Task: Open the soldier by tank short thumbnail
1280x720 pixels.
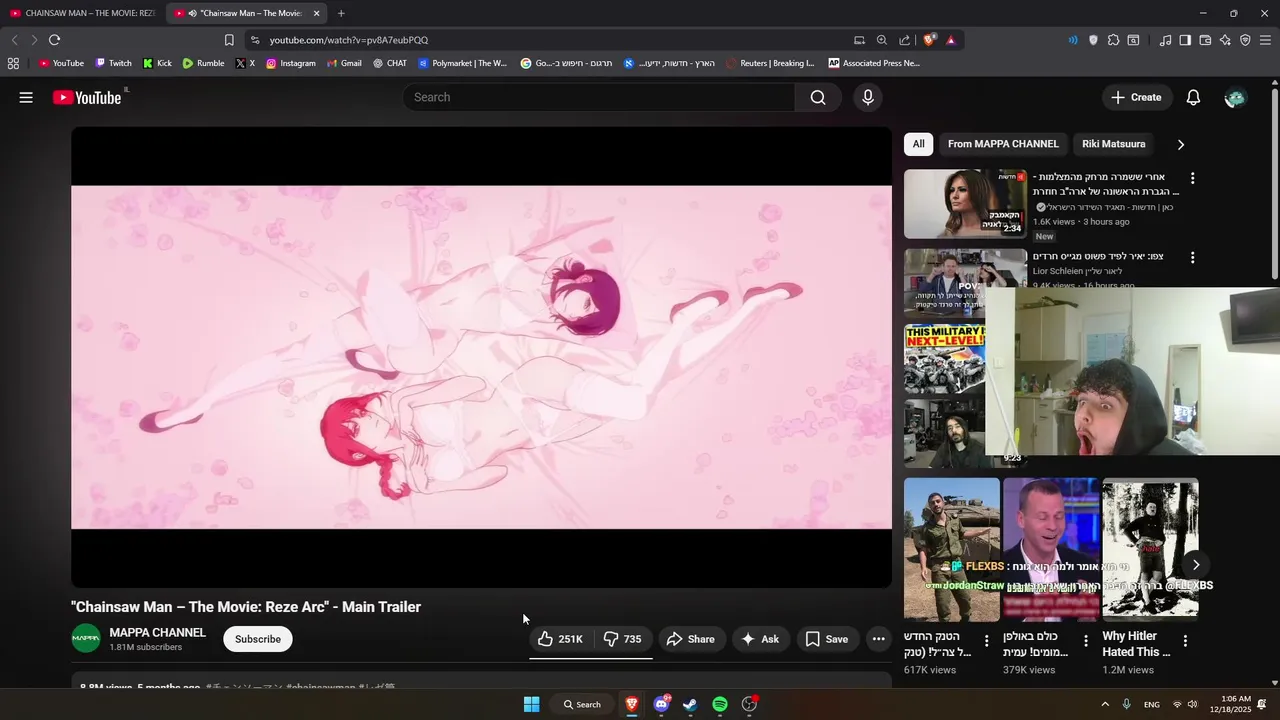Action: coord(951,549)
